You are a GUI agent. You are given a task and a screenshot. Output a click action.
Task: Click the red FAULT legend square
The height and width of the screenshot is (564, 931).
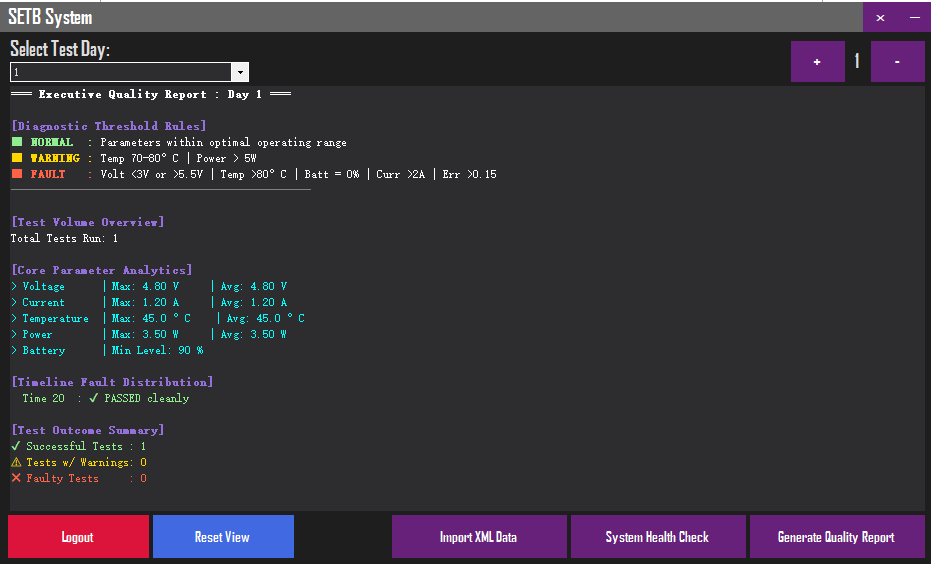pyautogui.click(x=17, y=174)
